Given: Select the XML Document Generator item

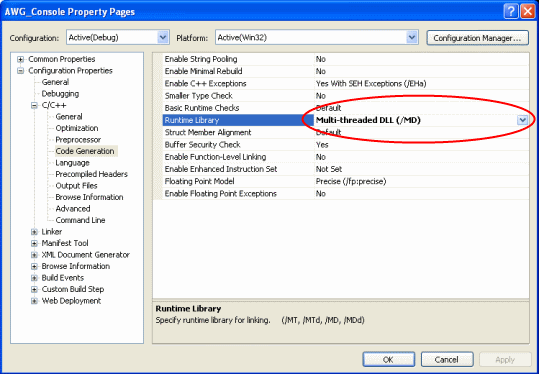Looking at the screenshot, I should [x=86, y=255].
